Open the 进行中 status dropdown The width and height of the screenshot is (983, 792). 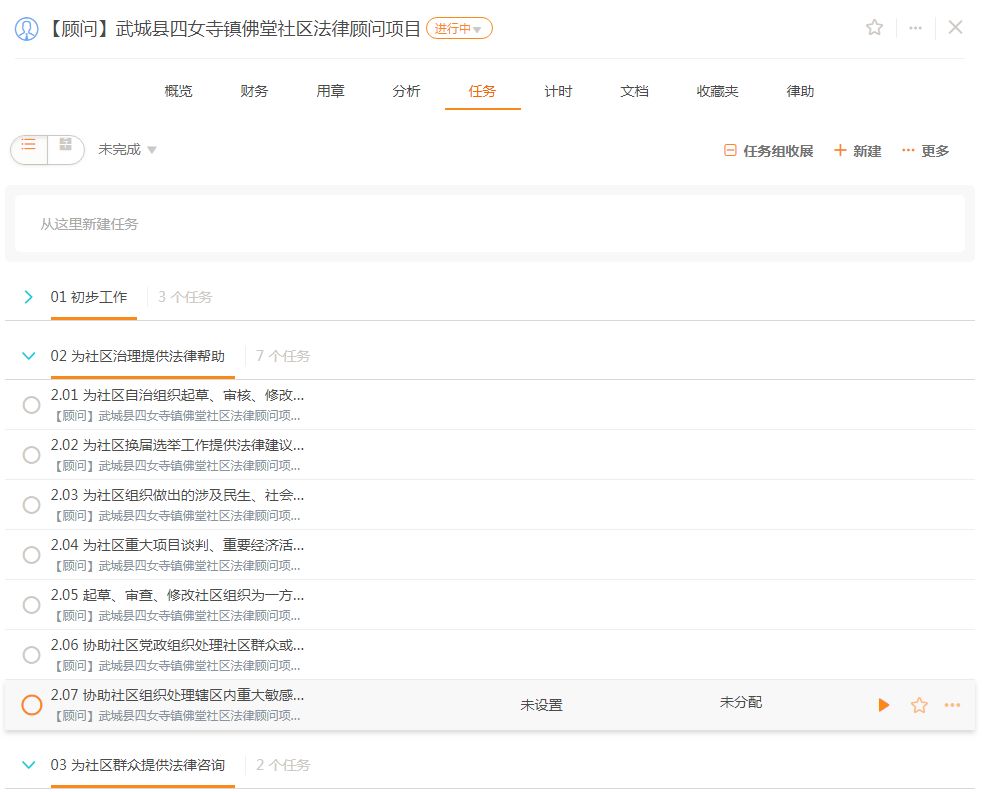pos(459,29)
